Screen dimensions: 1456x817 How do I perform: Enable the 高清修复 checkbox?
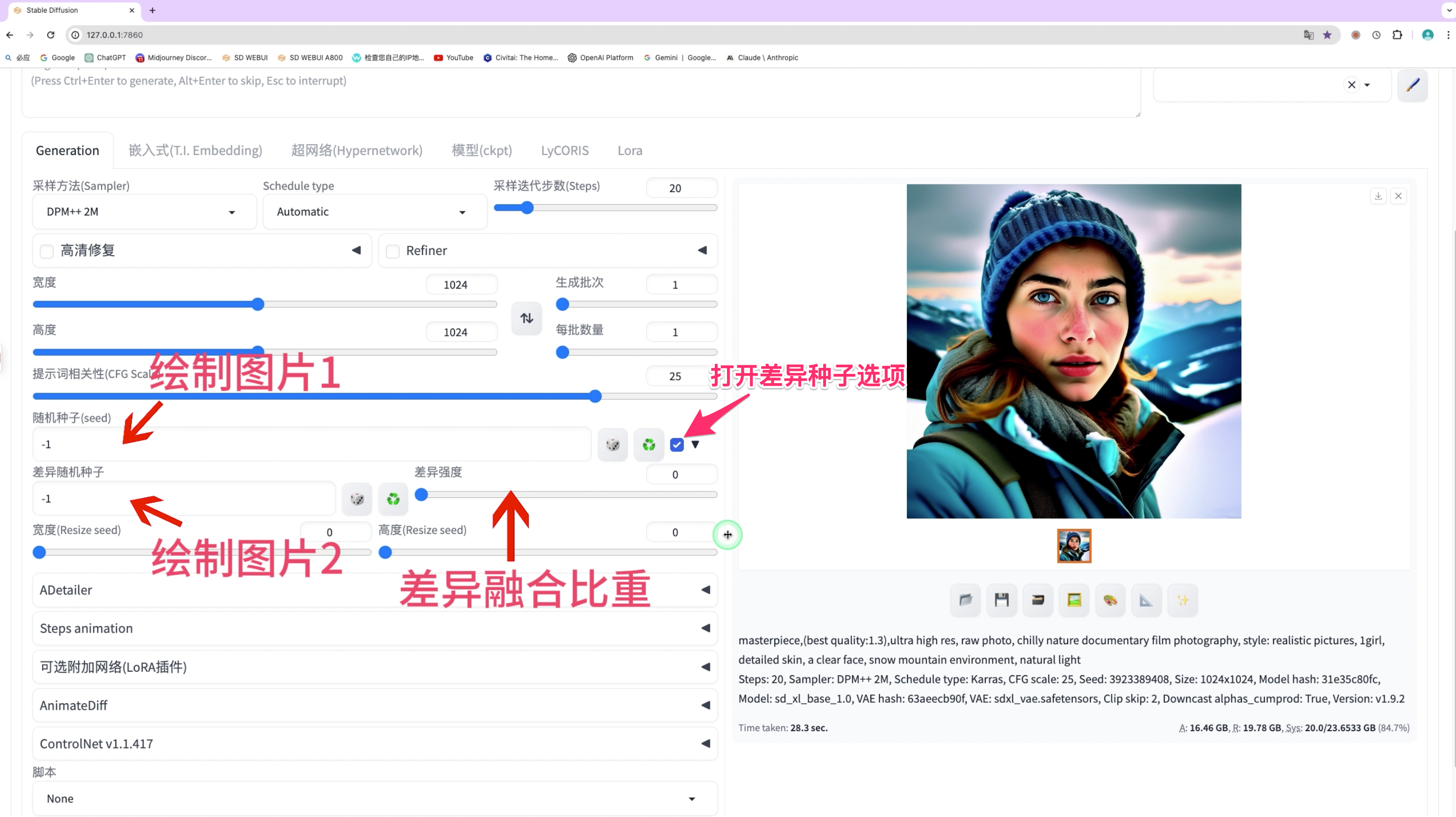tap(47, 251)
